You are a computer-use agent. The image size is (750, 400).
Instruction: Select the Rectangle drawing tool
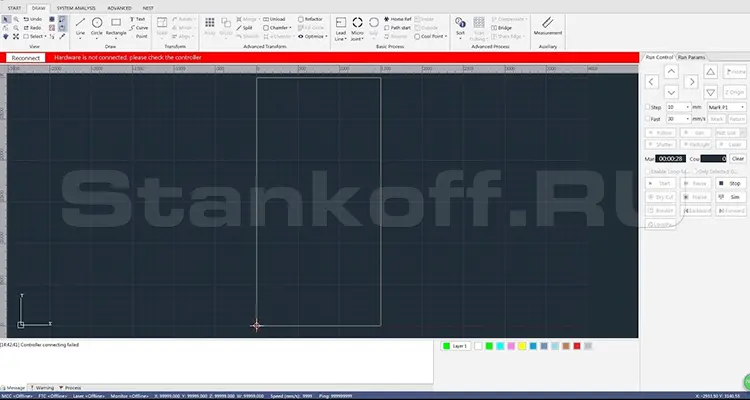[116, 27]
